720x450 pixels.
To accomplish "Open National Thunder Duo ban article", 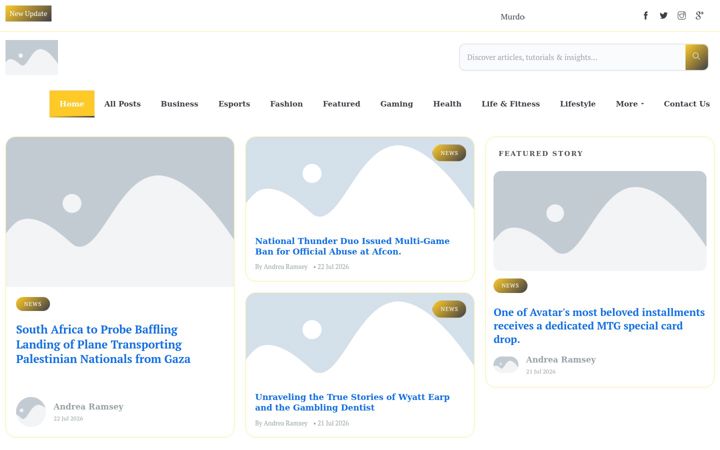I will click(x=352, y=246).
